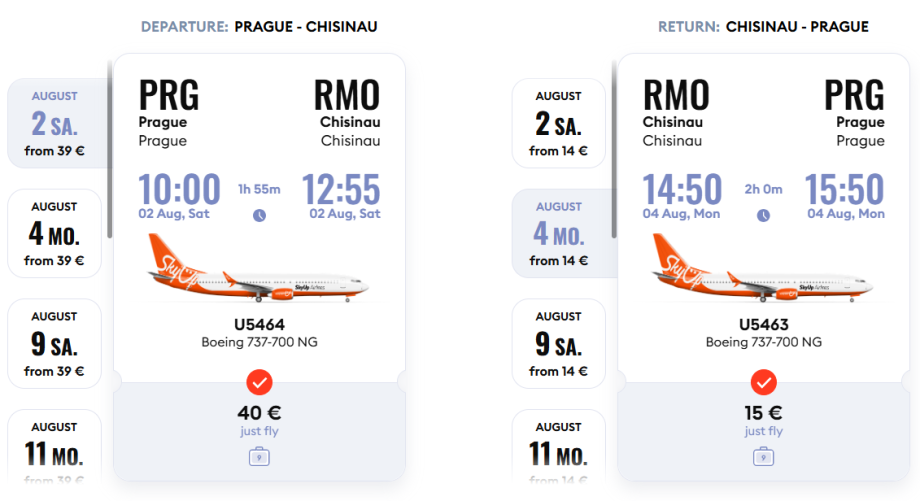Pick August 4 Mo. return date tab
Screen dimensions: 920x501
(558, 234)
